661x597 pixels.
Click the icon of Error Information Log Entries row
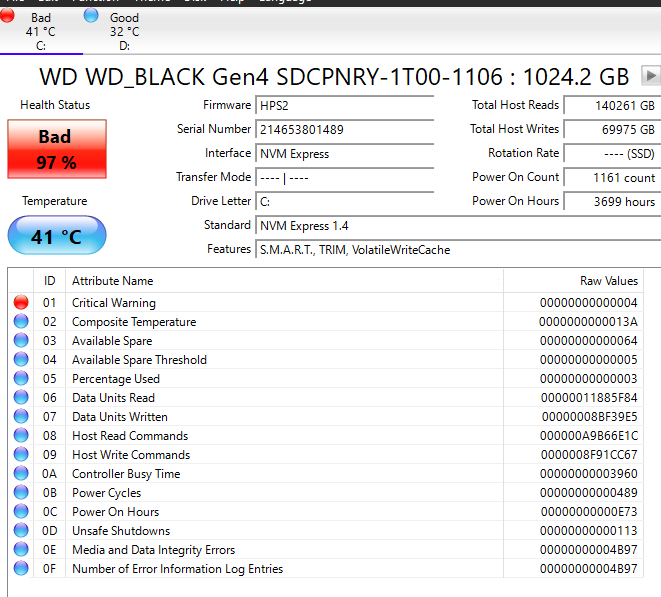[21, 568]
